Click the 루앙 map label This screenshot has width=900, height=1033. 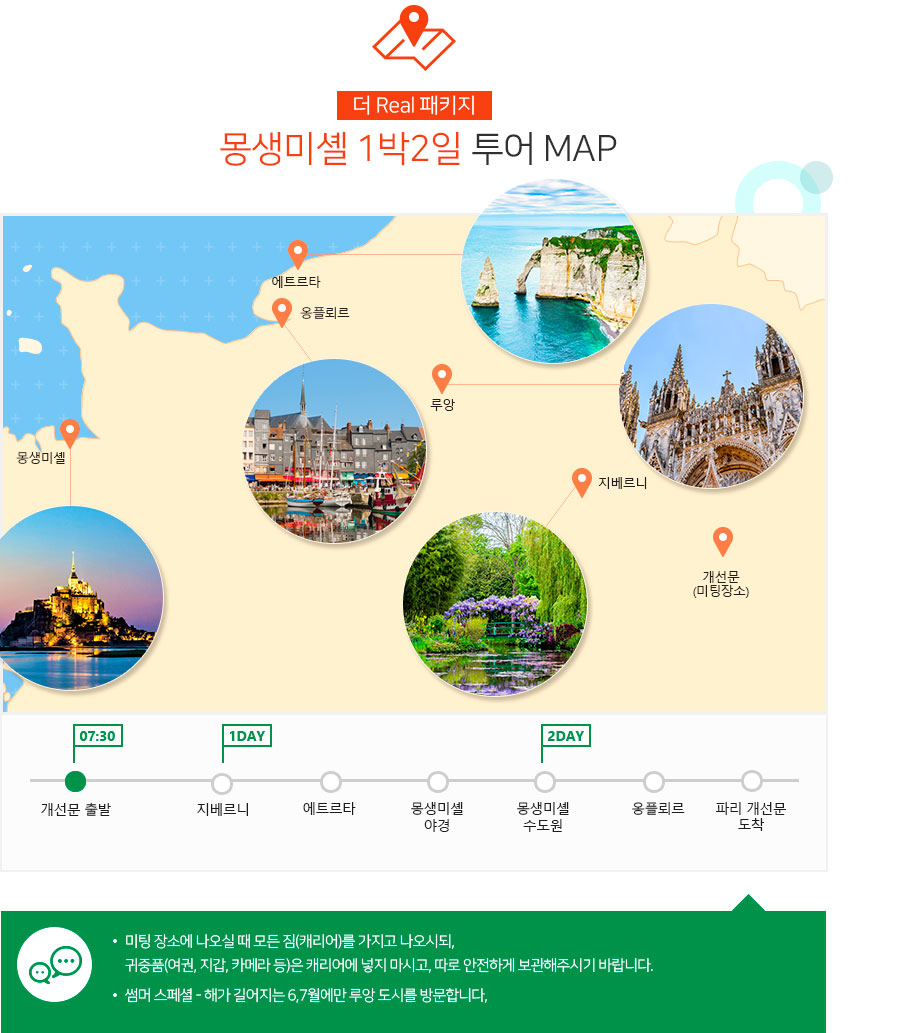pyautogui.click(x=443, y=405)
